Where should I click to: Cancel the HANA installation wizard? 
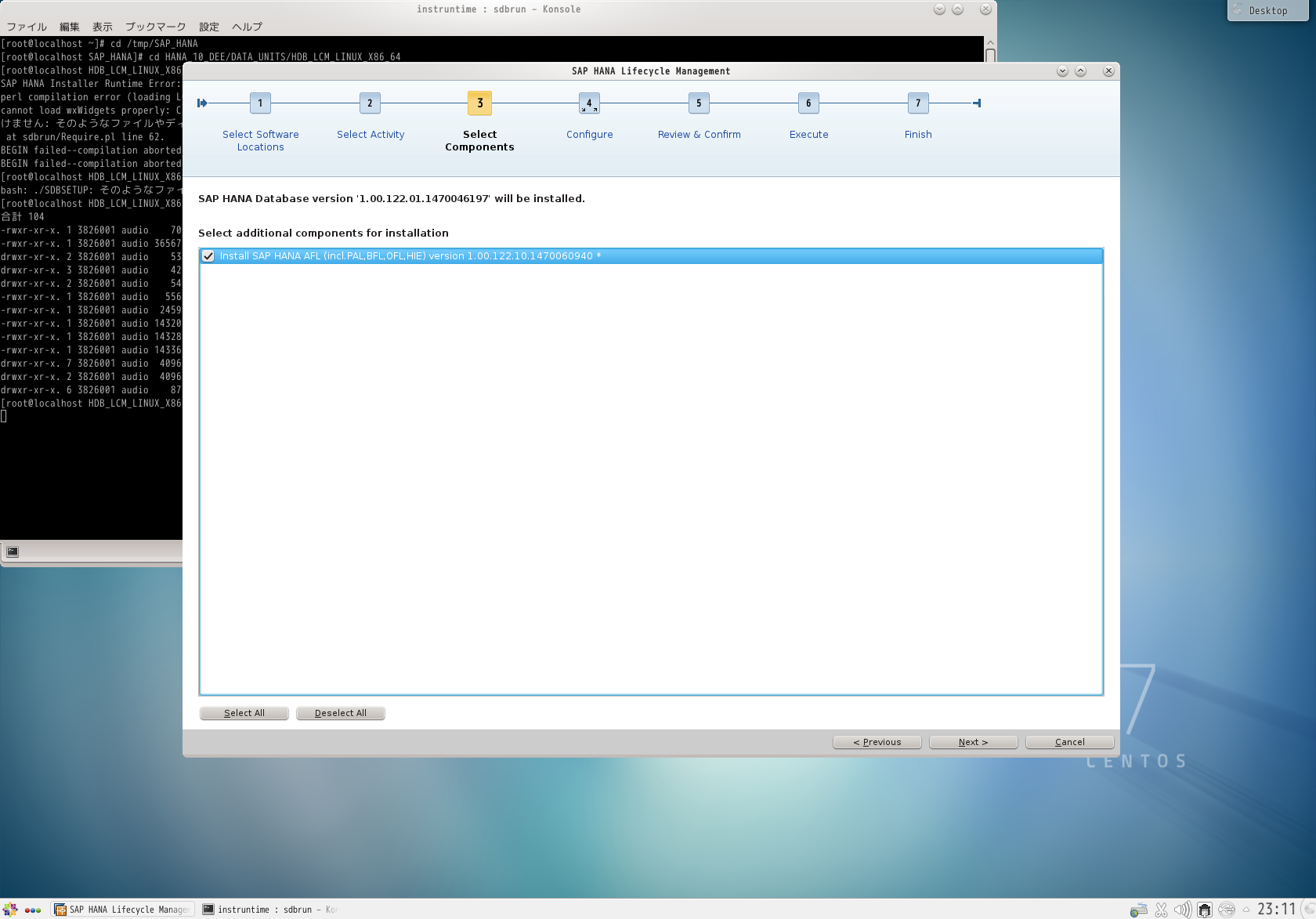tap(1070, 742)
